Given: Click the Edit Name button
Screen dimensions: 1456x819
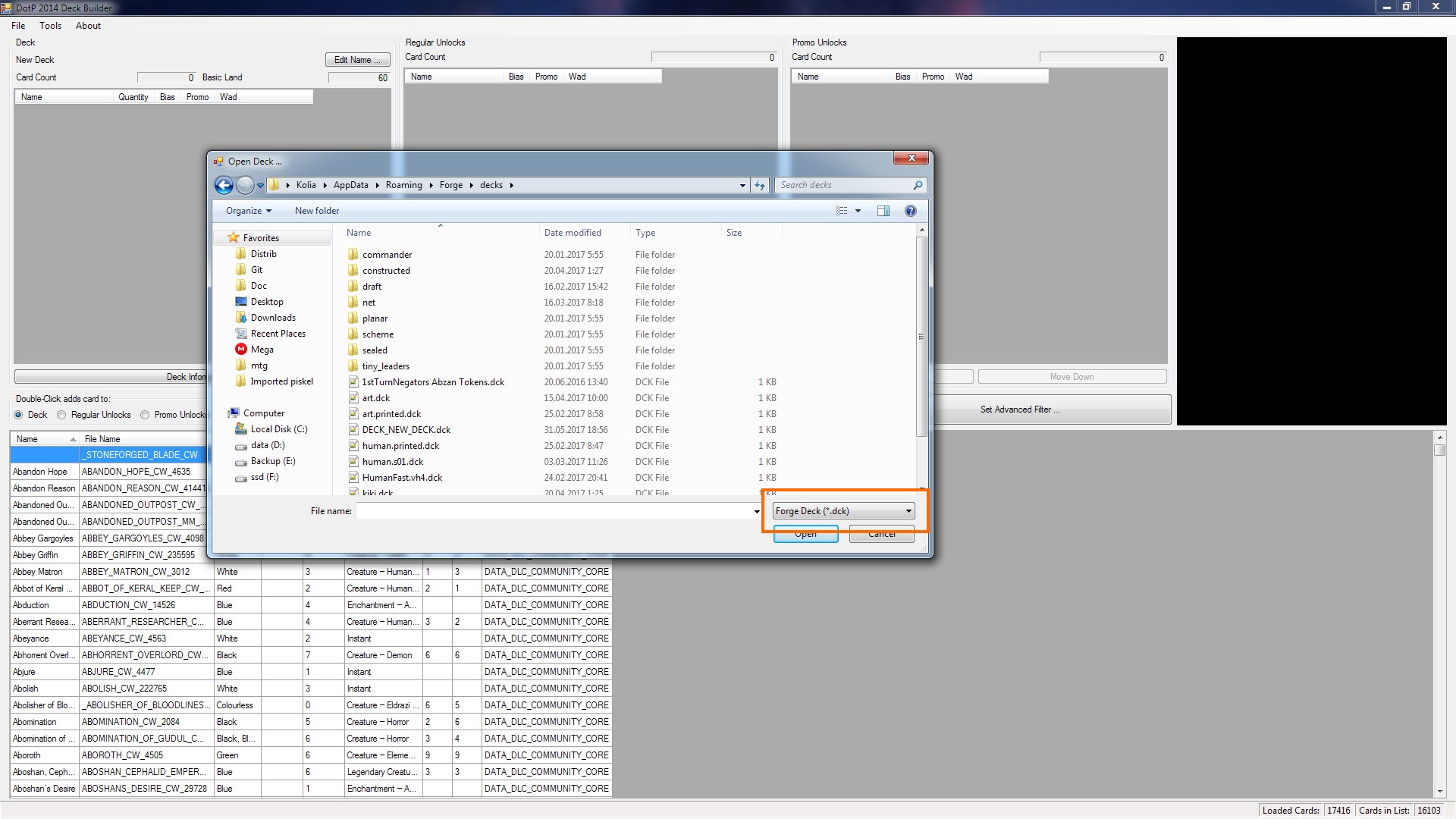Looking at the screenshot, I should pyautogui.click(x=358, y=60).
